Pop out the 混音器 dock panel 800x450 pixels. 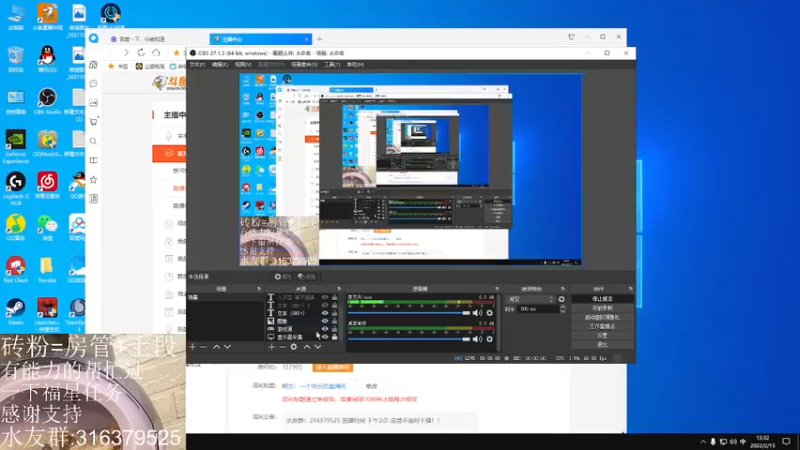[x=496, y=289]
